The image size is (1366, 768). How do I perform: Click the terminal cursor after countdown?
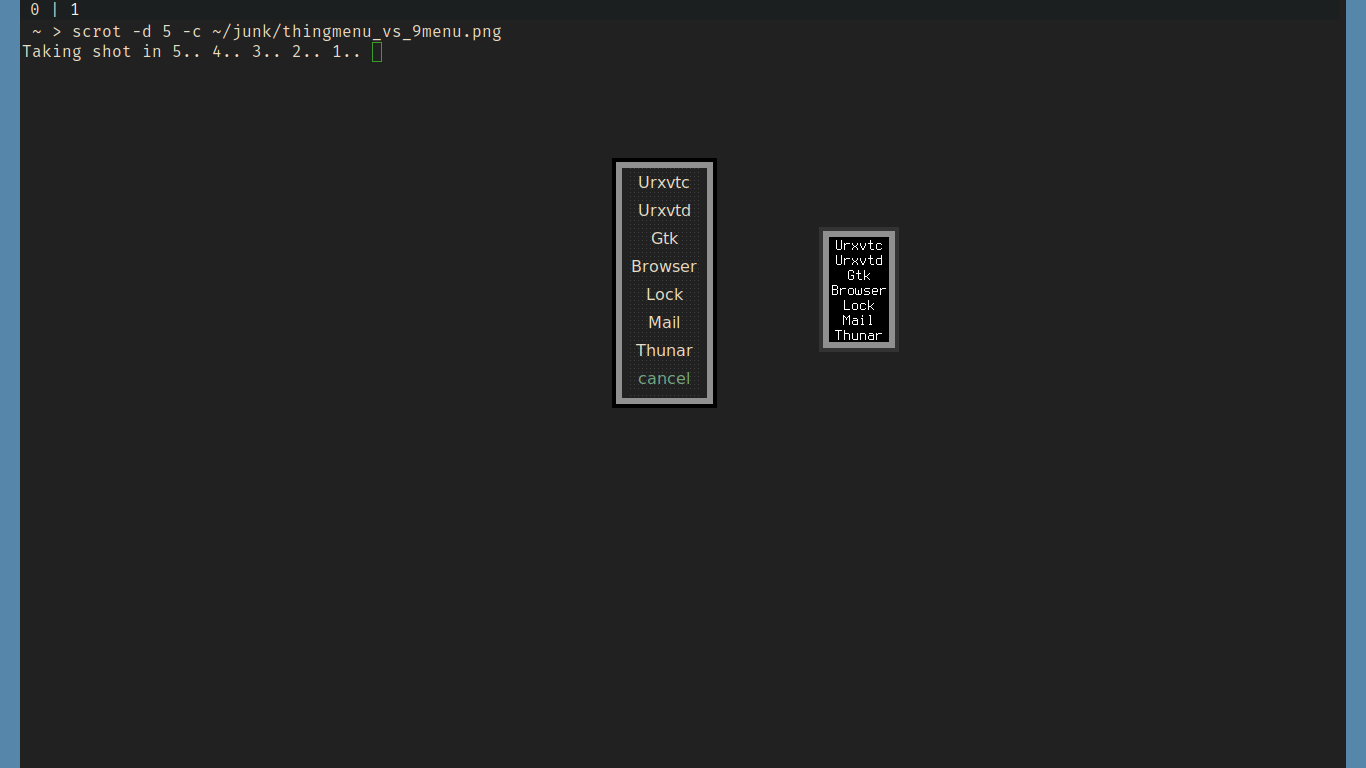click(377, 51)
